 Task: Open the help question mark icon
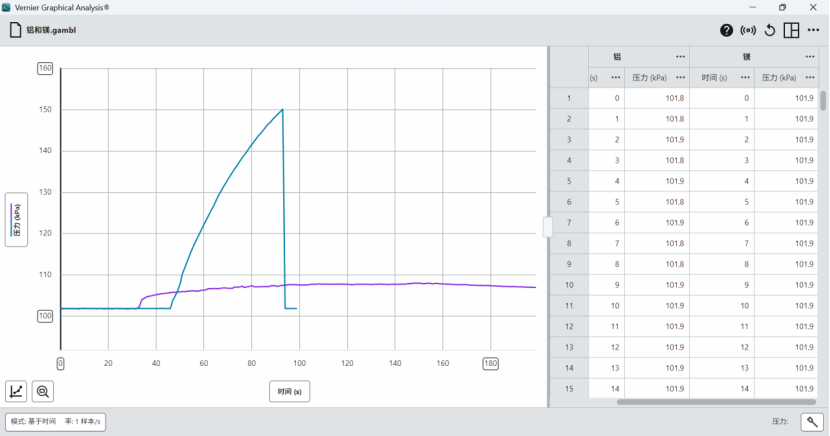726,31
